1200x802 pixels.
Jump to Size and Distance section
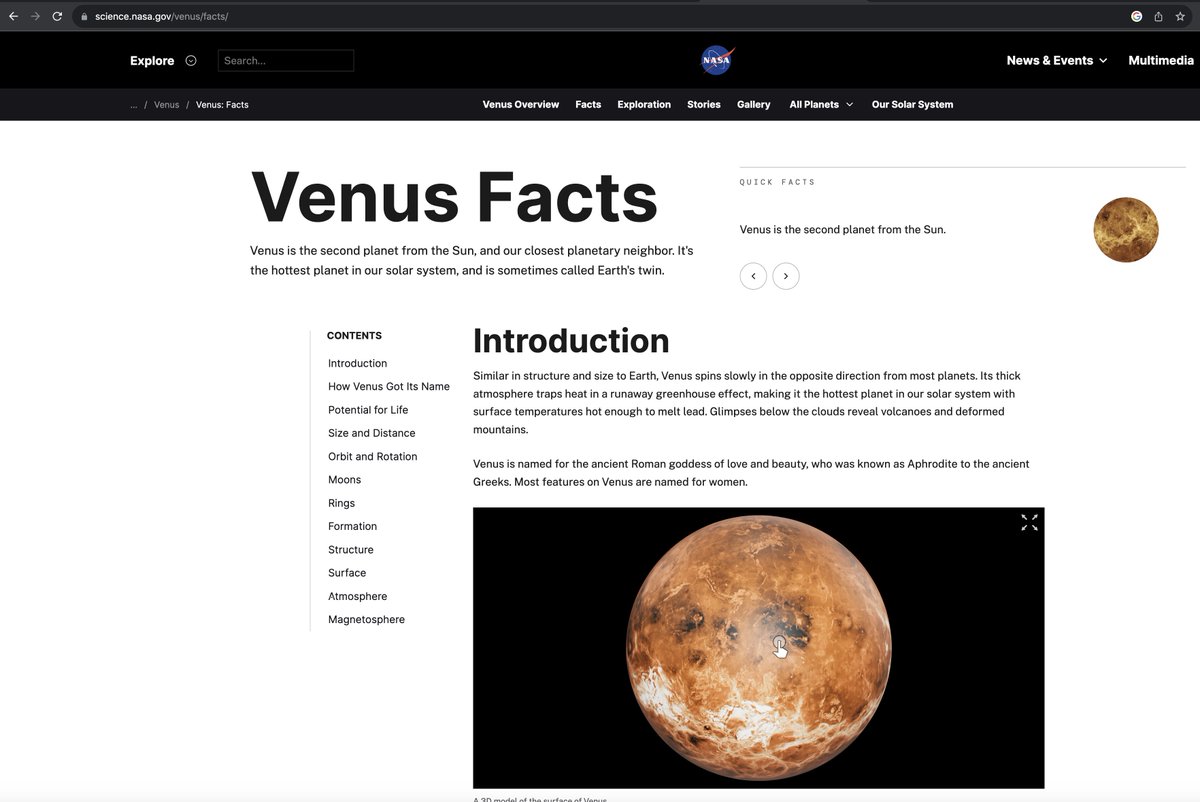click(371, 433)
